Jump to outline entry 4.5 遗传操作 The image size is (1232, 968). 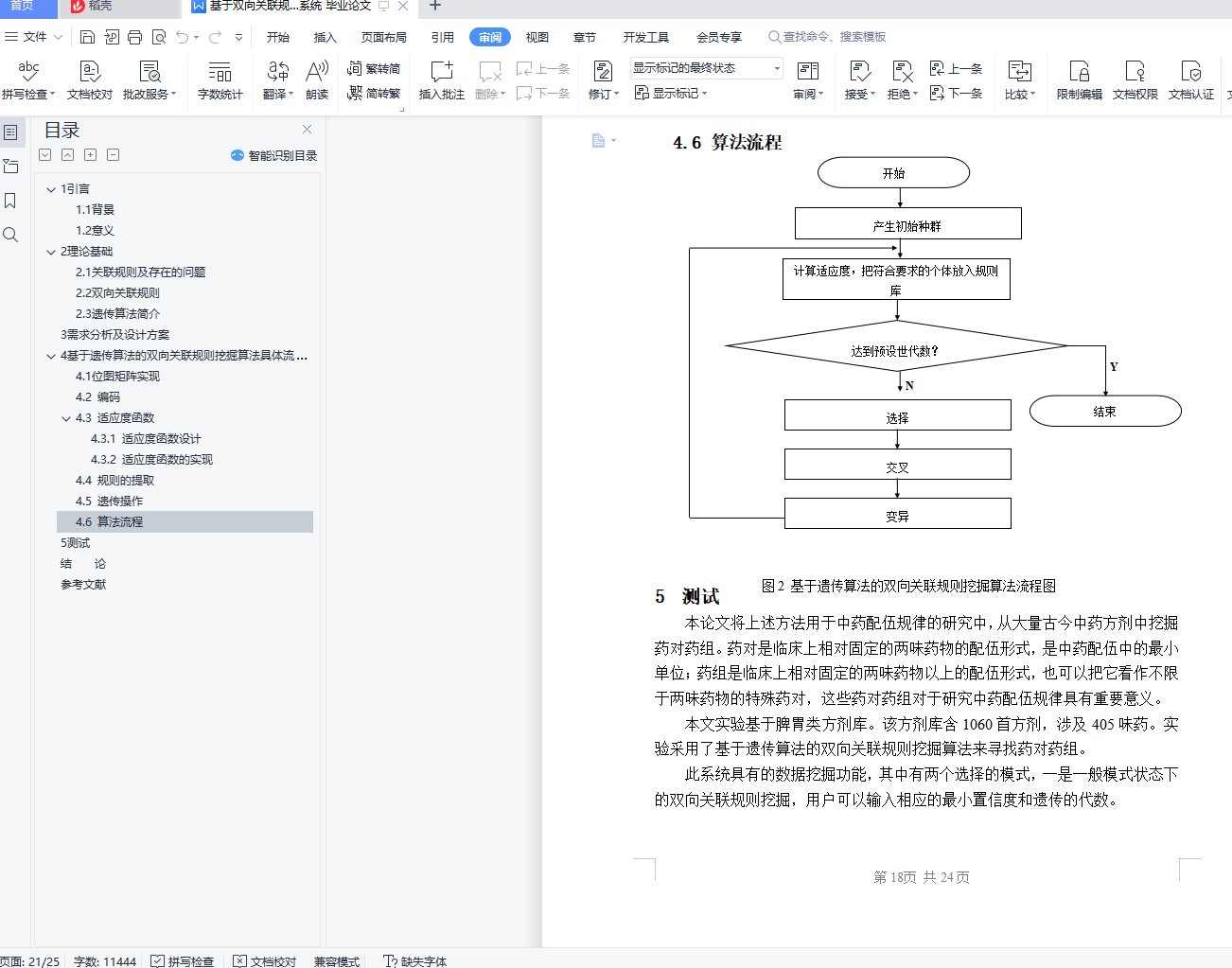110,502
